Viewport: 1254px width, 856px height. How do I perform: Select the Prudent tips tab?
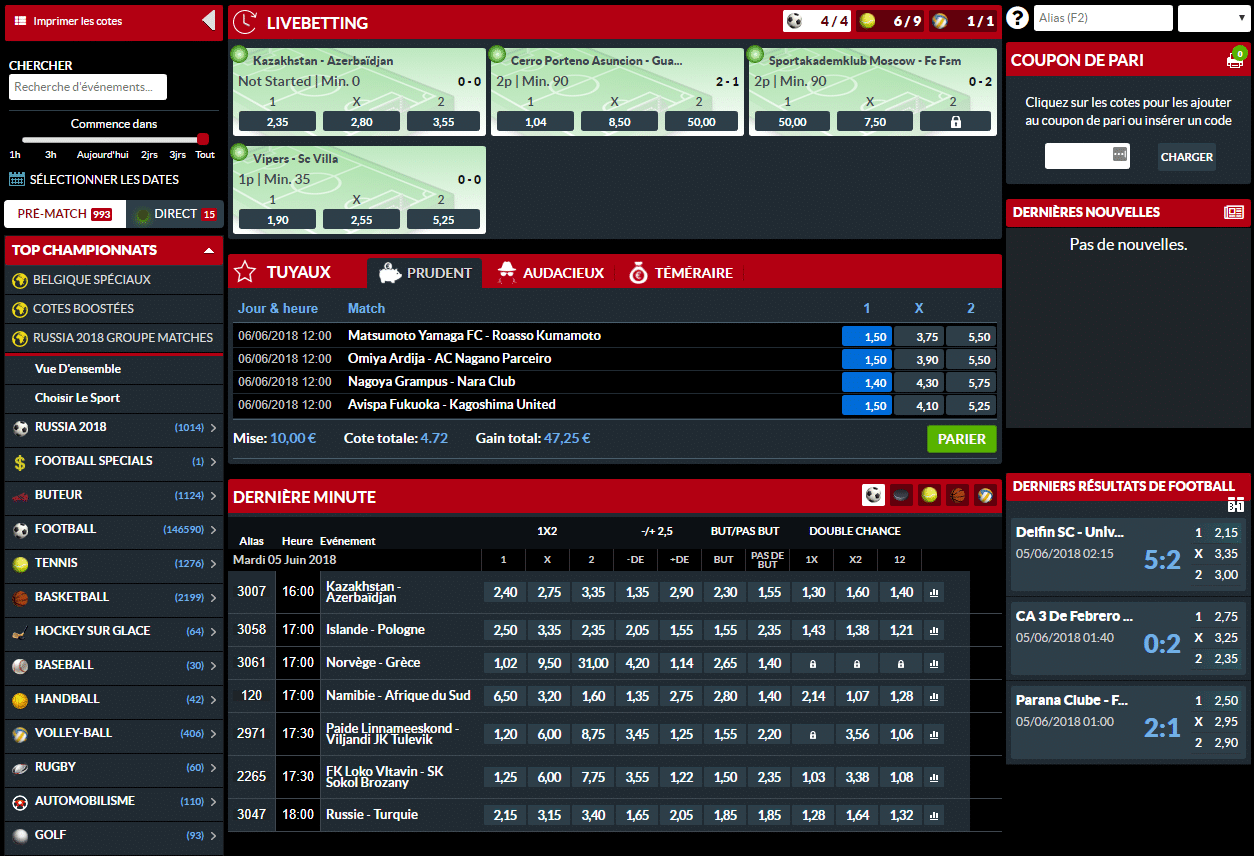click(x=425, y=273)
